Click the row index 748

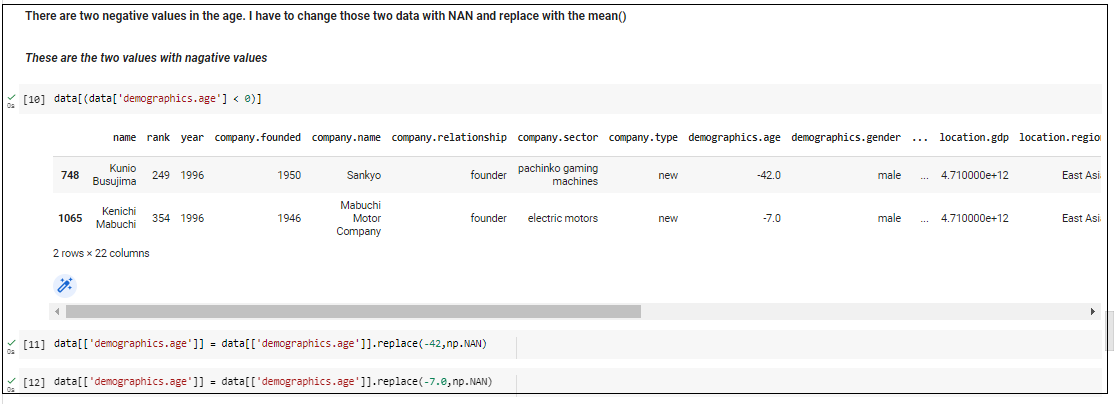click(x=70, y=174)
